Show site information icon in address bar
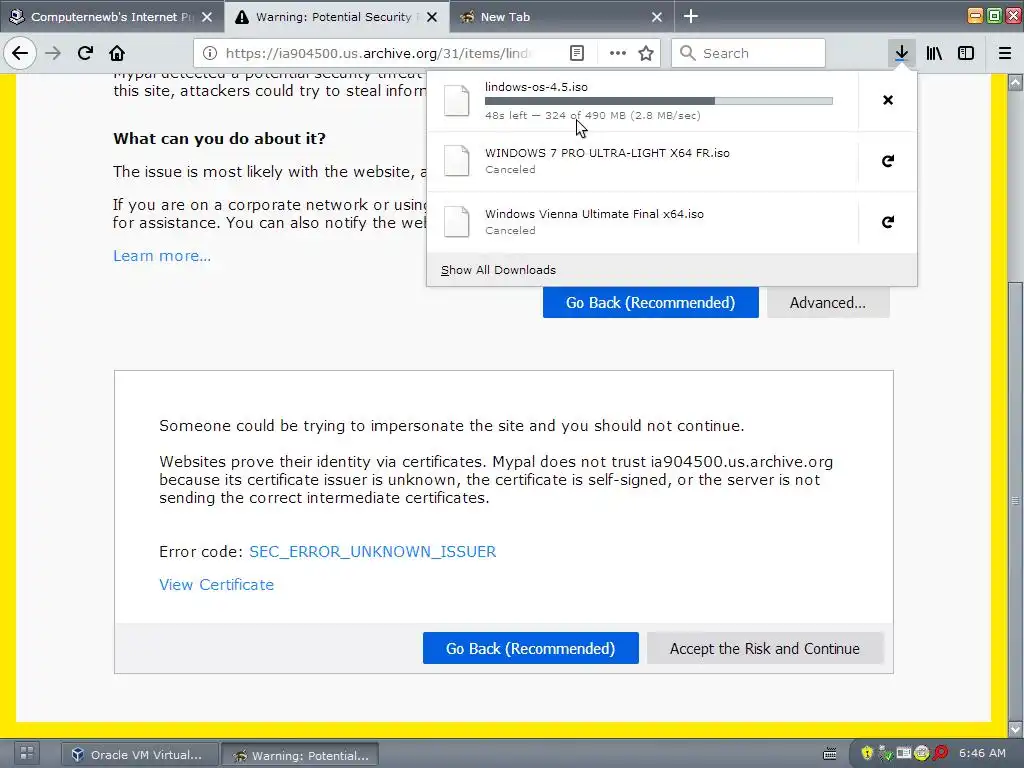 (210, 53)
